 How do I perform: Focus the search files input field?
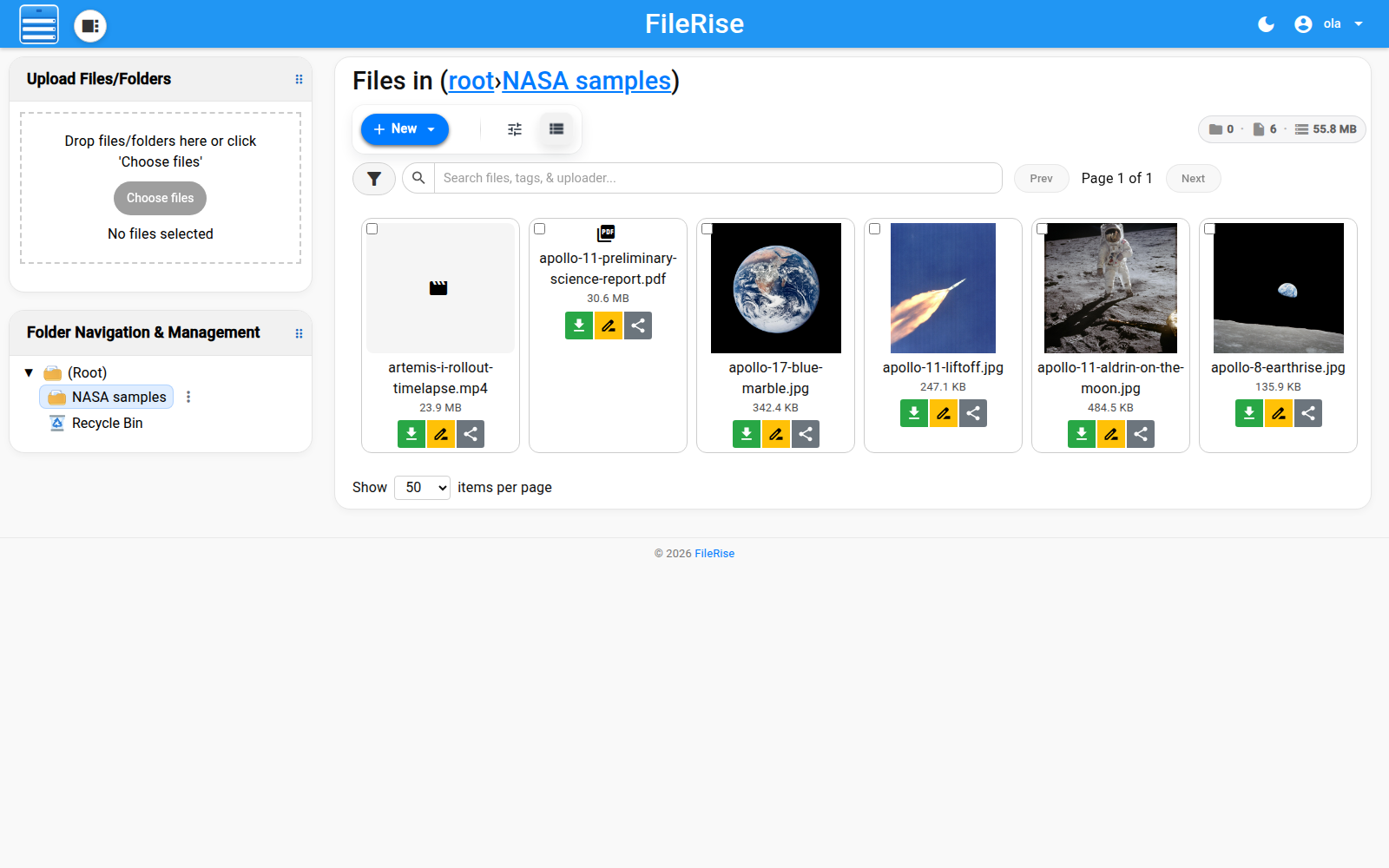pos(718,178)
